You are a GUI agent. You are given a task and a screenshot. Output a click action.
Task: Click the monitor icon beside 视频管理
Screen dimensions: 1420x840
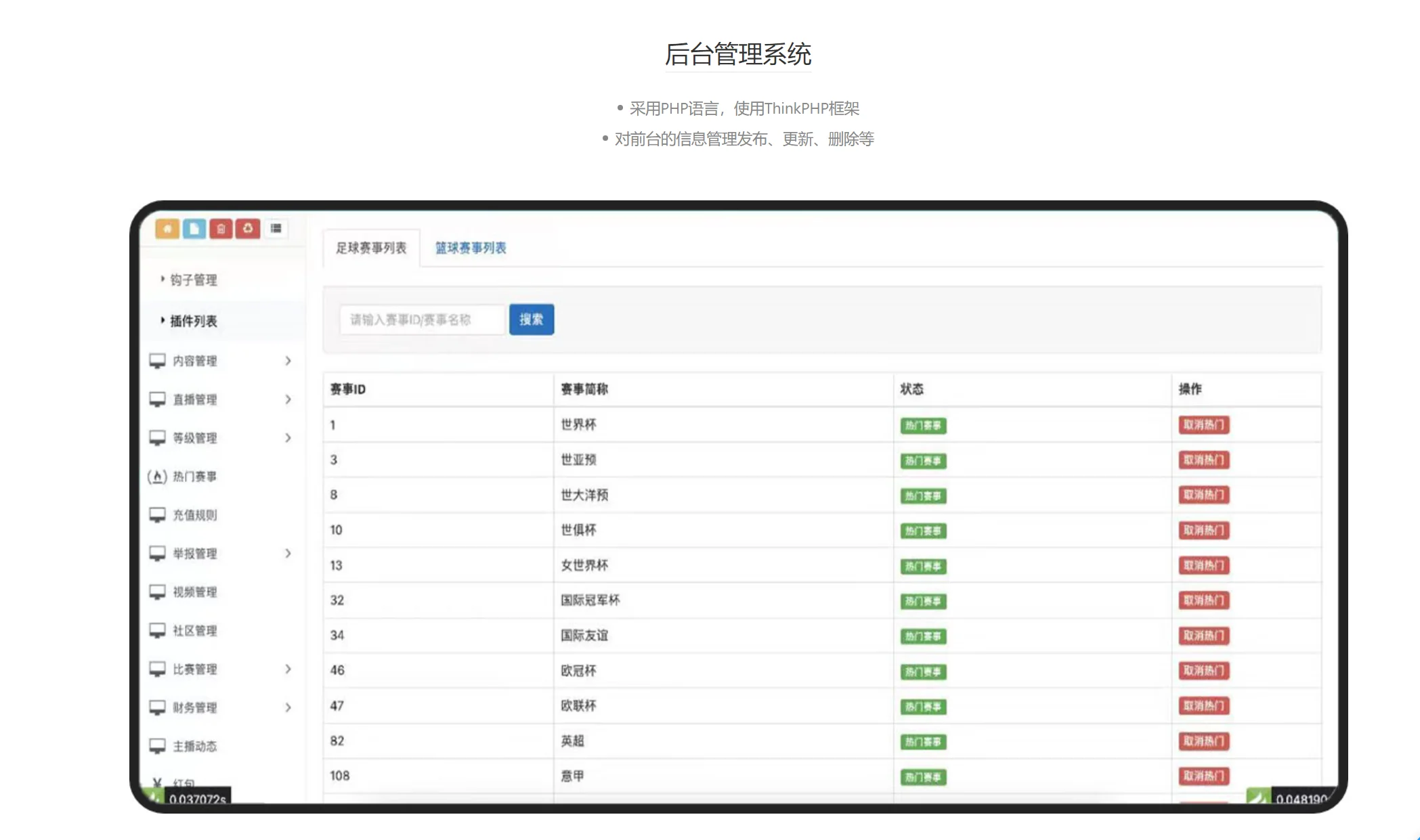coord(157,592)
